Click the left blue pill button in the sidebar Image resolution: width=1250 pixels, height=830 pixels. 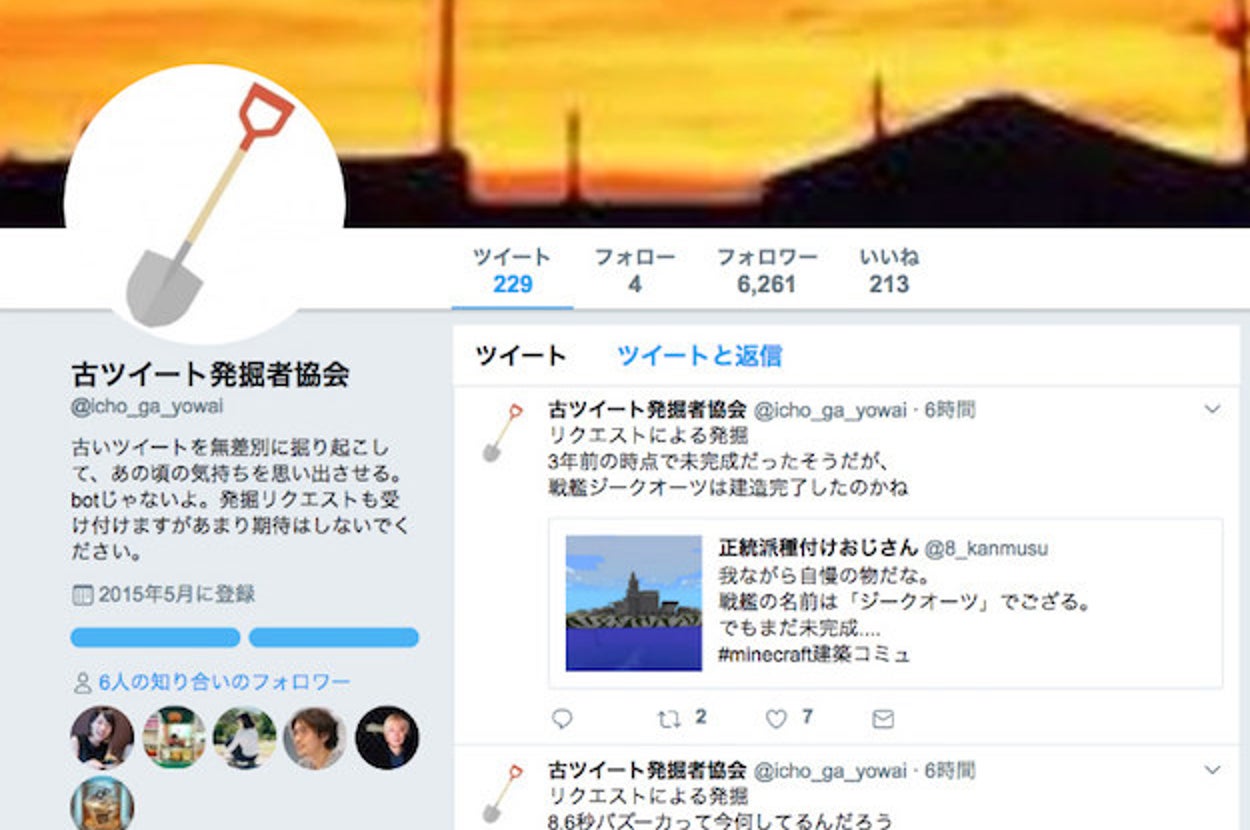coord(155,638)
